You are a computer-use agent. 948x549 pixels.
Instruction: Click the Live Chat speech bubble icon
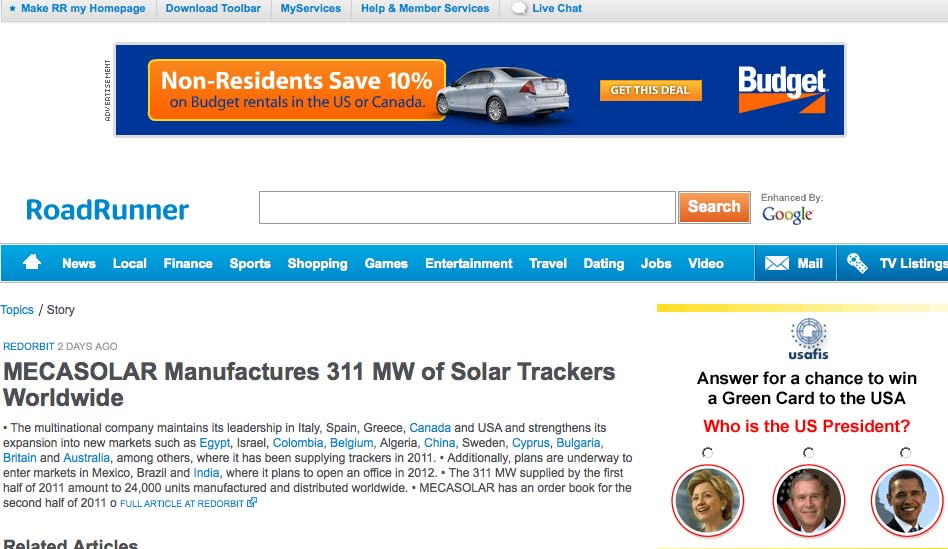(x=519, y=8)
